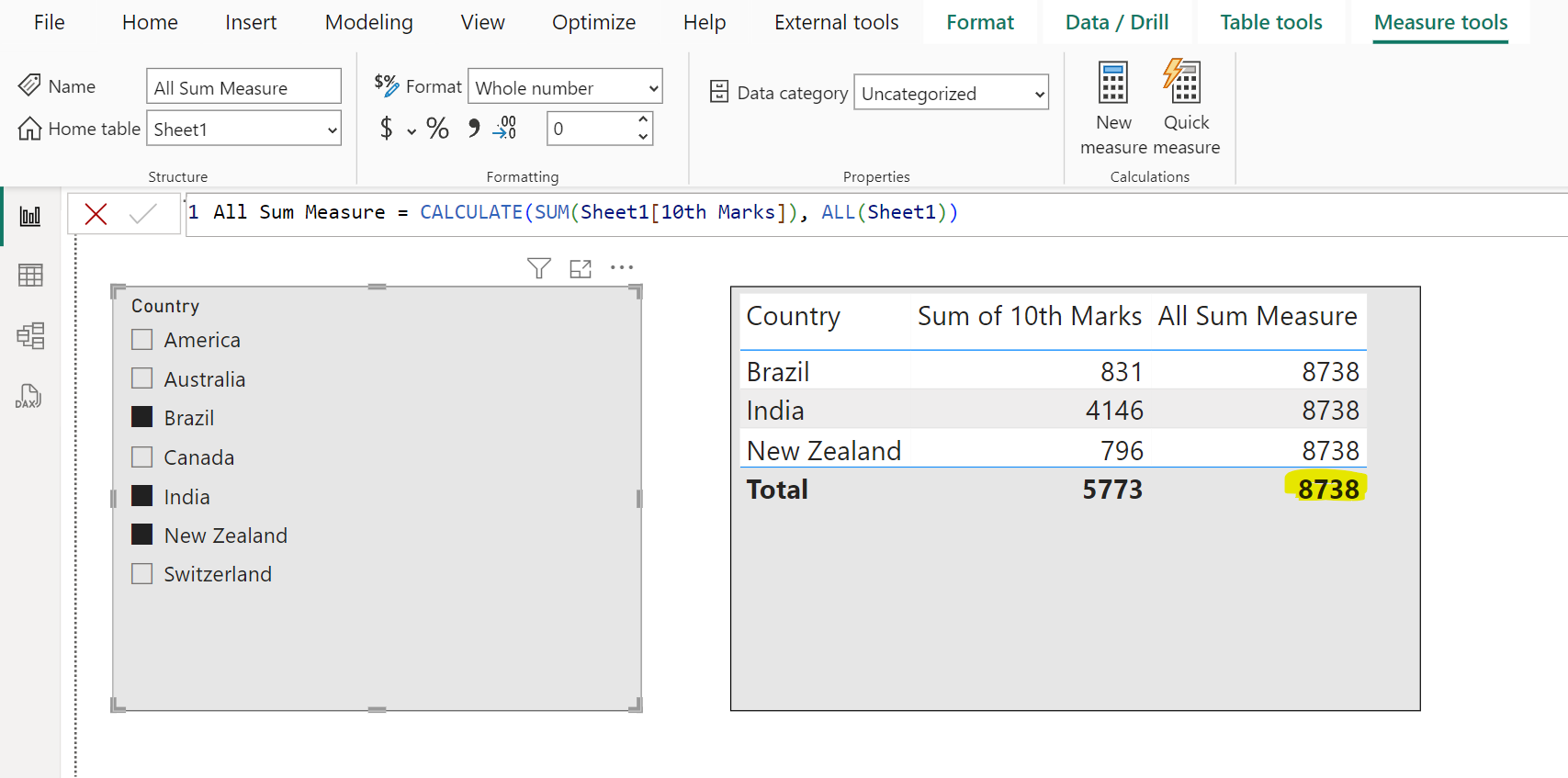Switch to the Table view sidebar icon
Image resolution: width=1568 pixels, height=778 pixels.
[30, 276]
